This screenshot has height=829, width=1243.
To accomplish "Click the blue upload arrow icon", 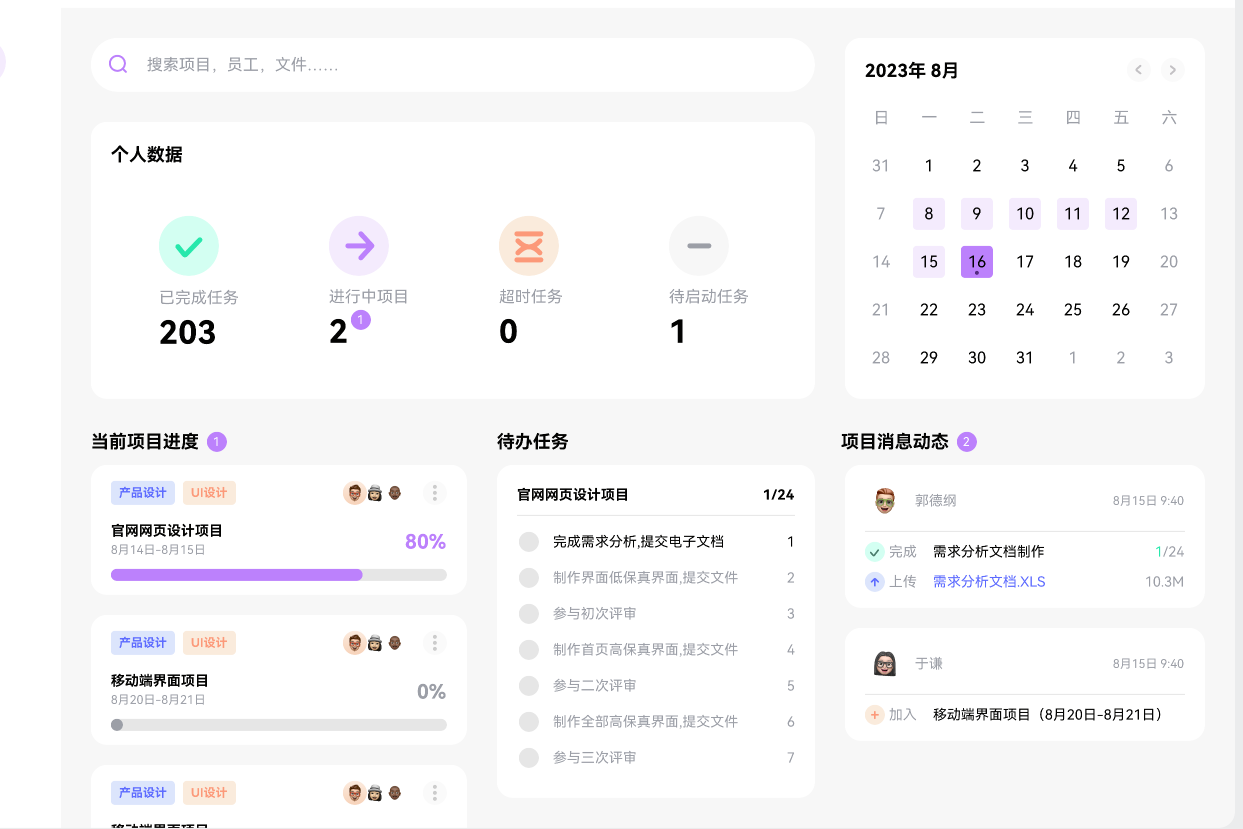I will coord(874,582).
